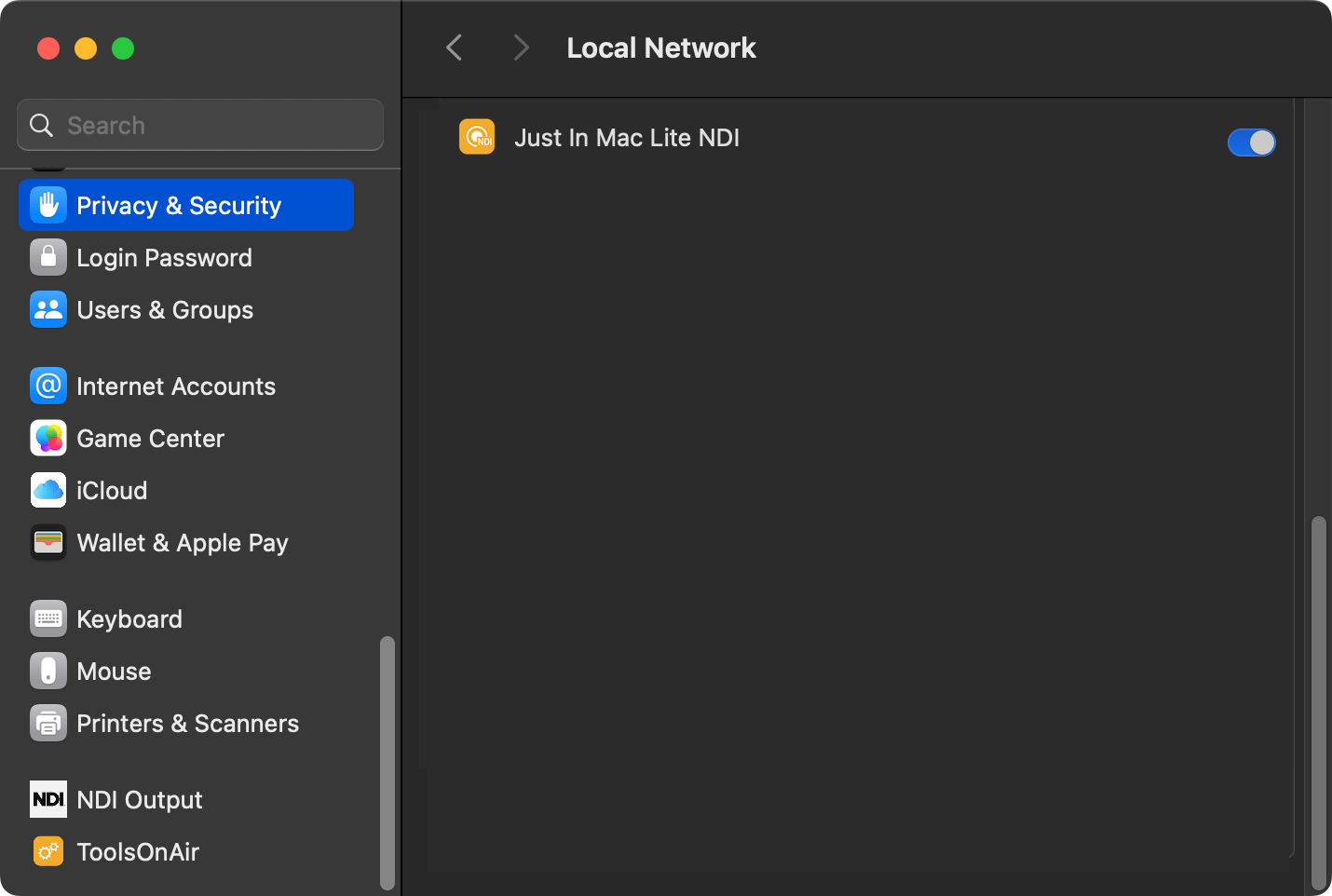Open Login Password settings
The width and height of the screenshot is (1332, 896).
coord(186,257)
